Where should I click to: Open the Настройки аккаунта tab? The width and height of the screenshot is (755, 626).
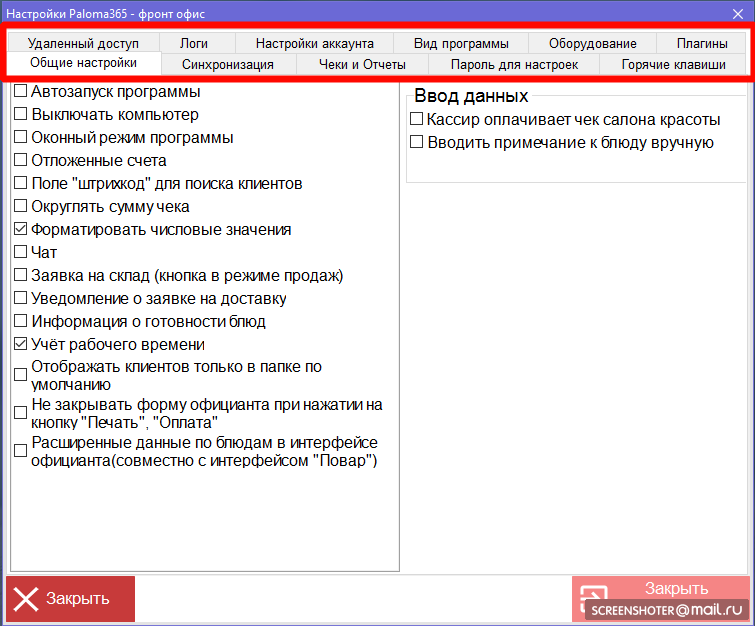coord(314,43)
